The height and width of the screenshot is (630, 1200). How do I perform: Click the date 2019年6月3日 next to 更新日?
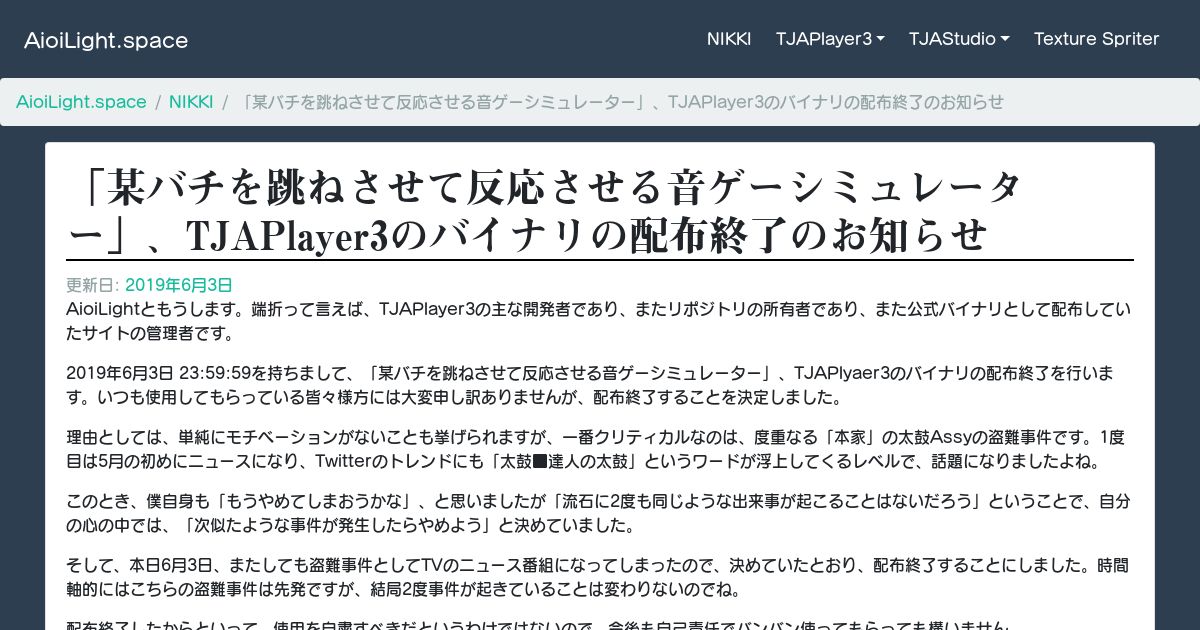tap(179, 285)
